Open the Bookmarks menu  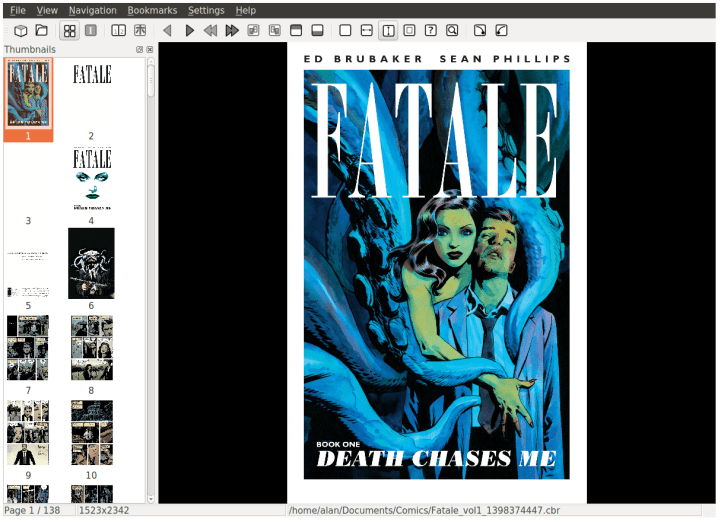pos(152,10)
